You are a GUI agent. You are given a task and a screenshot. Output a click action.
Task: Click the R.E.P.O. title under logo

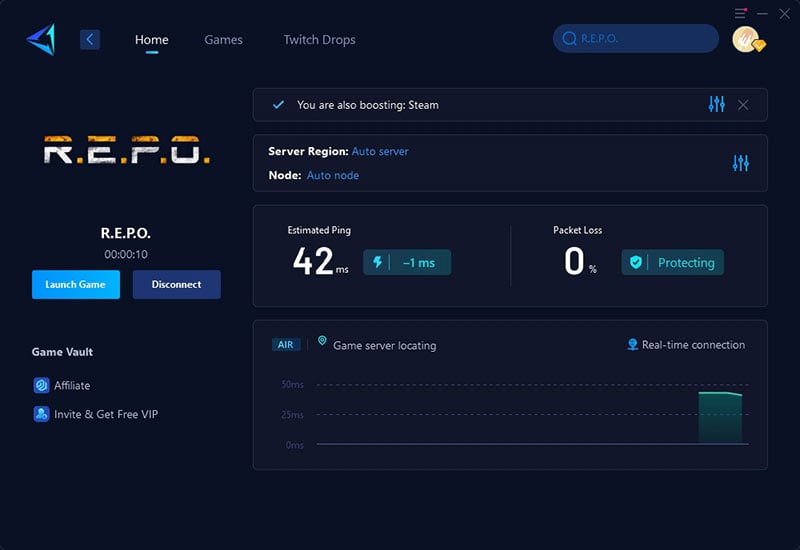[x=126, y=233]
